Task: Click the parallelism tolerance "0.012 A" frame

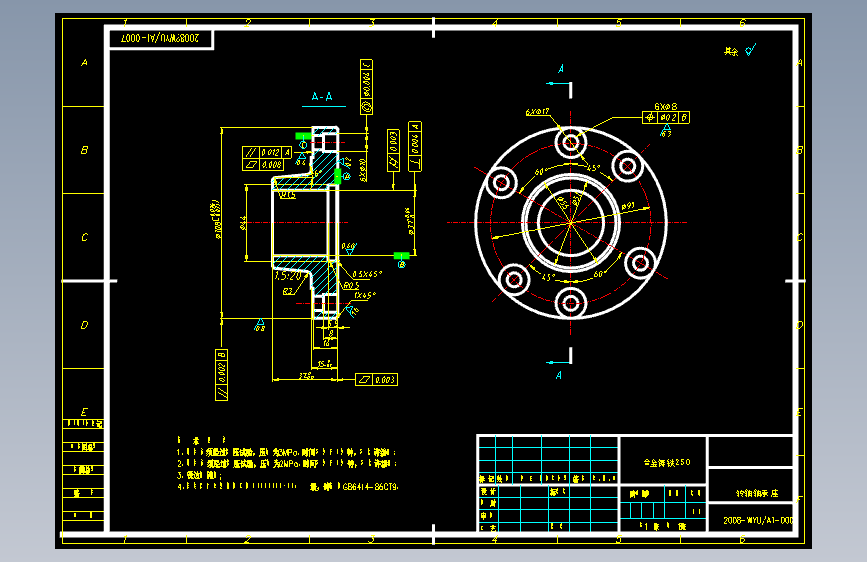Action: coord(267,152)
